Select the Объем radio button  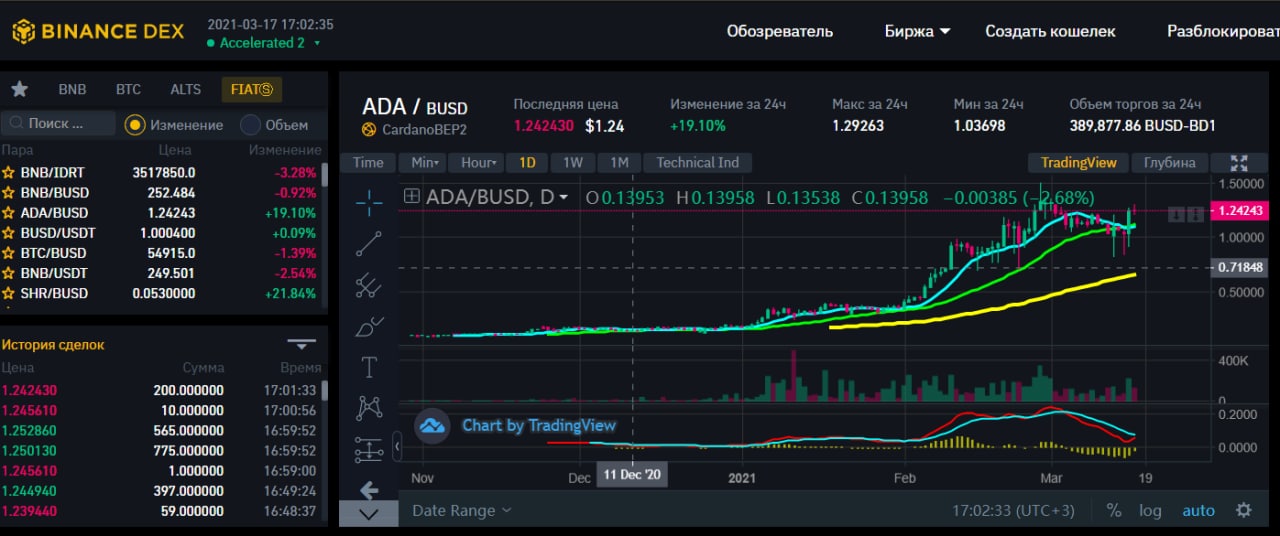[250, 125]
